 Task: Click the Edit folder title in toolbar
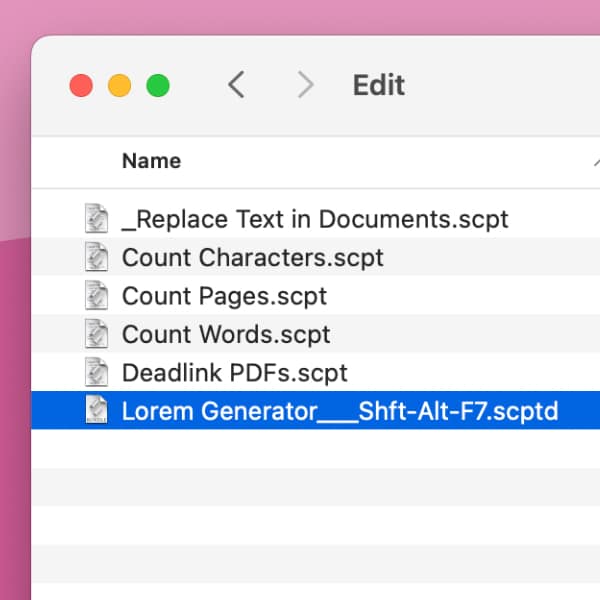[379, 85]
